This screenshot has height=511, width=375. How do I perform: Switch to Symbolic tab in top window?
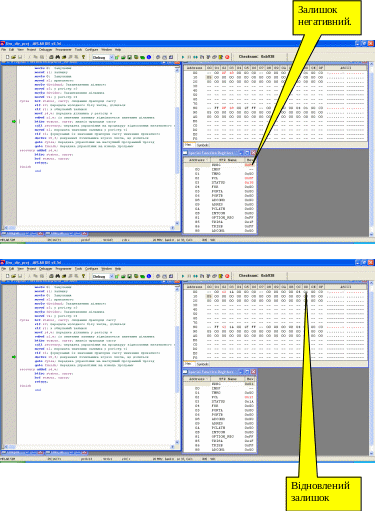pos(202,145)
